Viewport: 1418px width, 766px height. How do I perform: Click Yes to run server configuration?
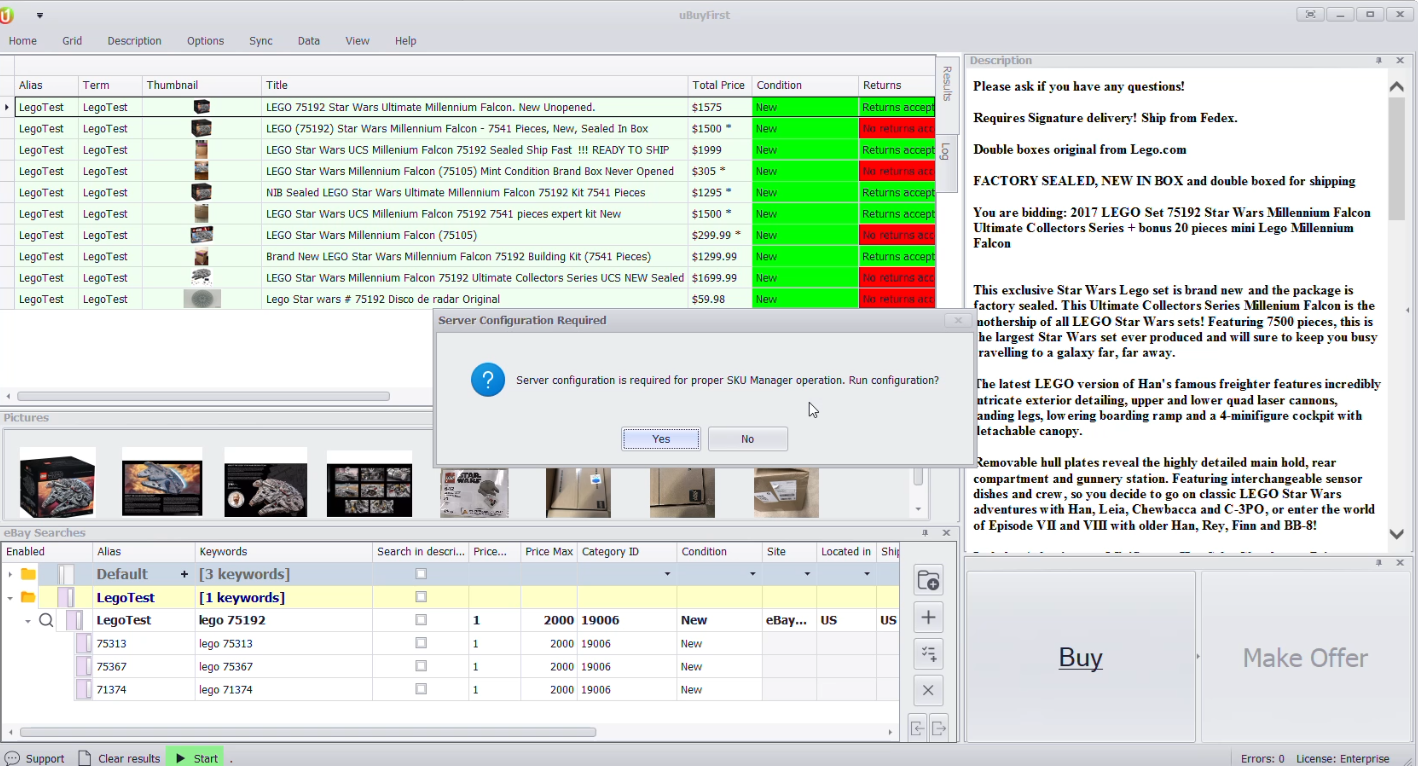[661, 439]
